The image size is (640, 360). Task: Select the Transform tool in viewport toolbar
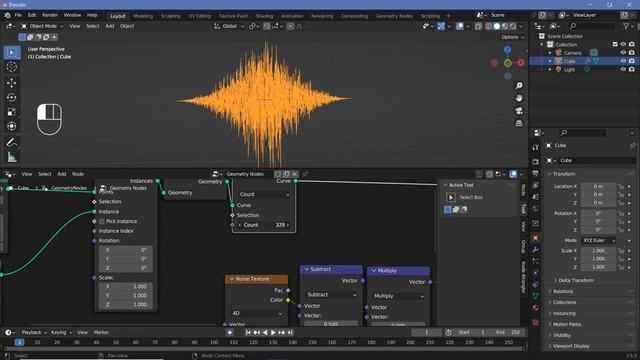11,126
